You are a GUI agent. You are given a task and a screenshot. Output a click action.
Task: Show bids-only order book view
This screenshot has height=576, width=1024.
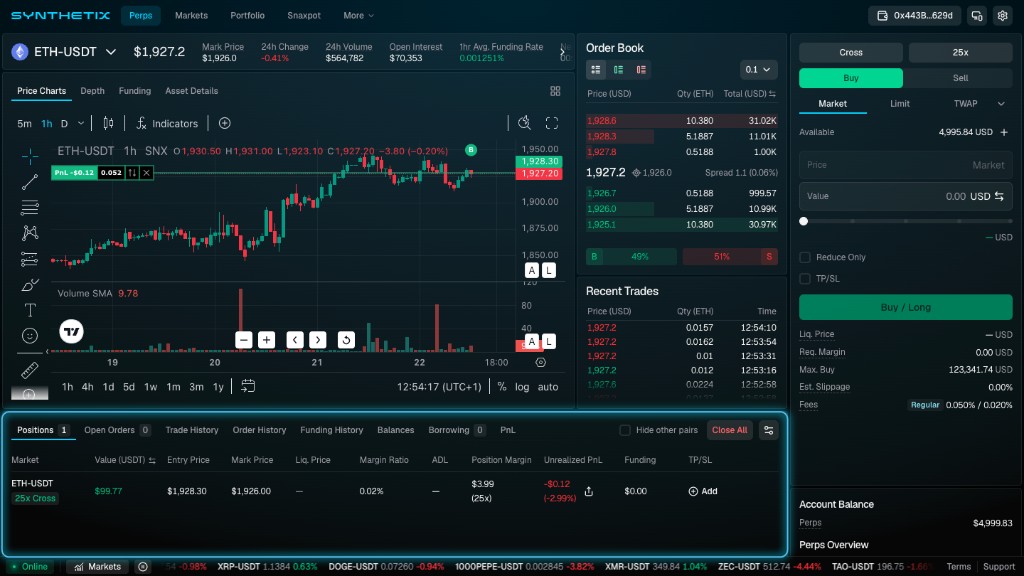click(618, 70)
